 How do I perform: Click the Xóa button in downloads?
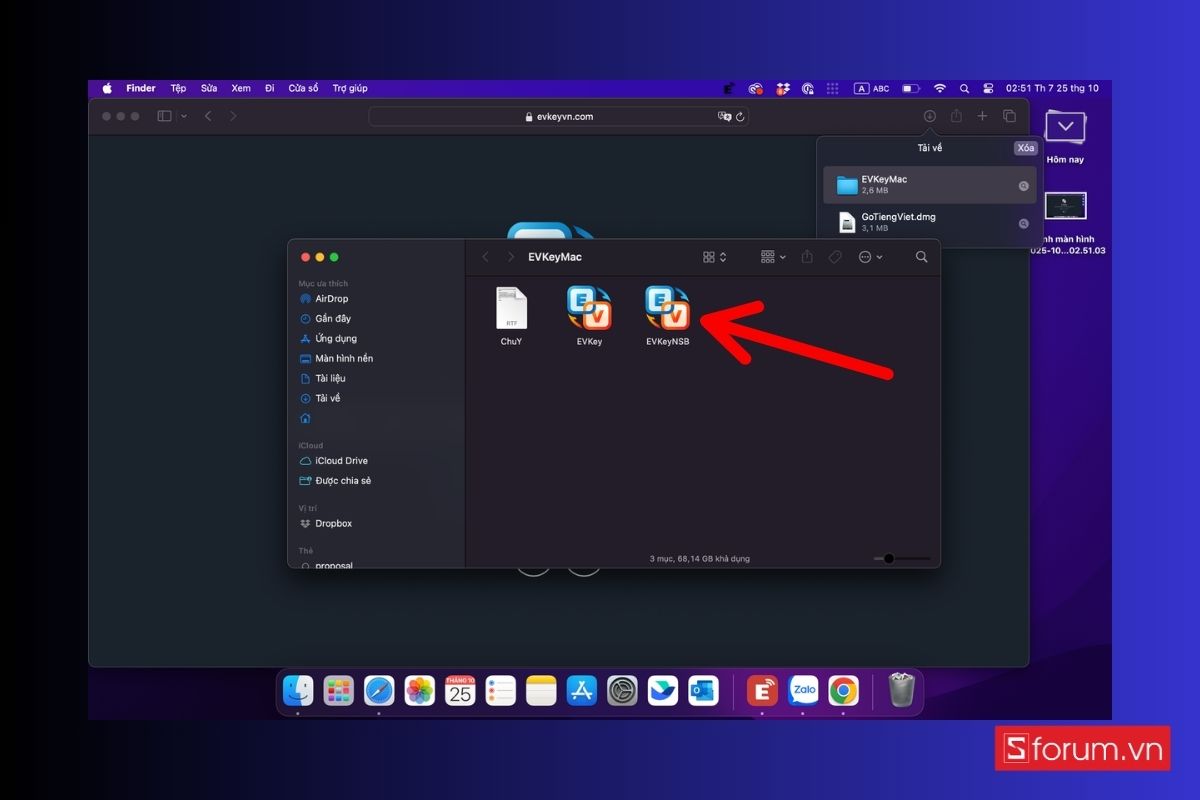coord(1025,148)
